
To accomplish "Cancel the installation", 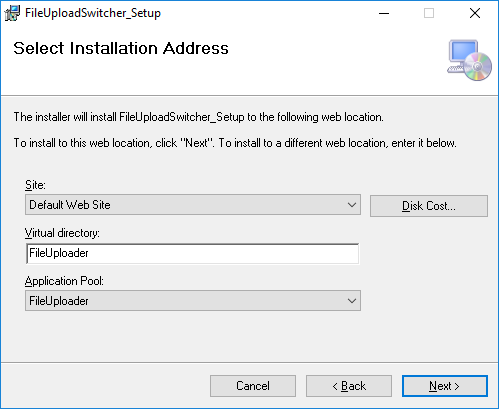I will [x=253, y=386].
